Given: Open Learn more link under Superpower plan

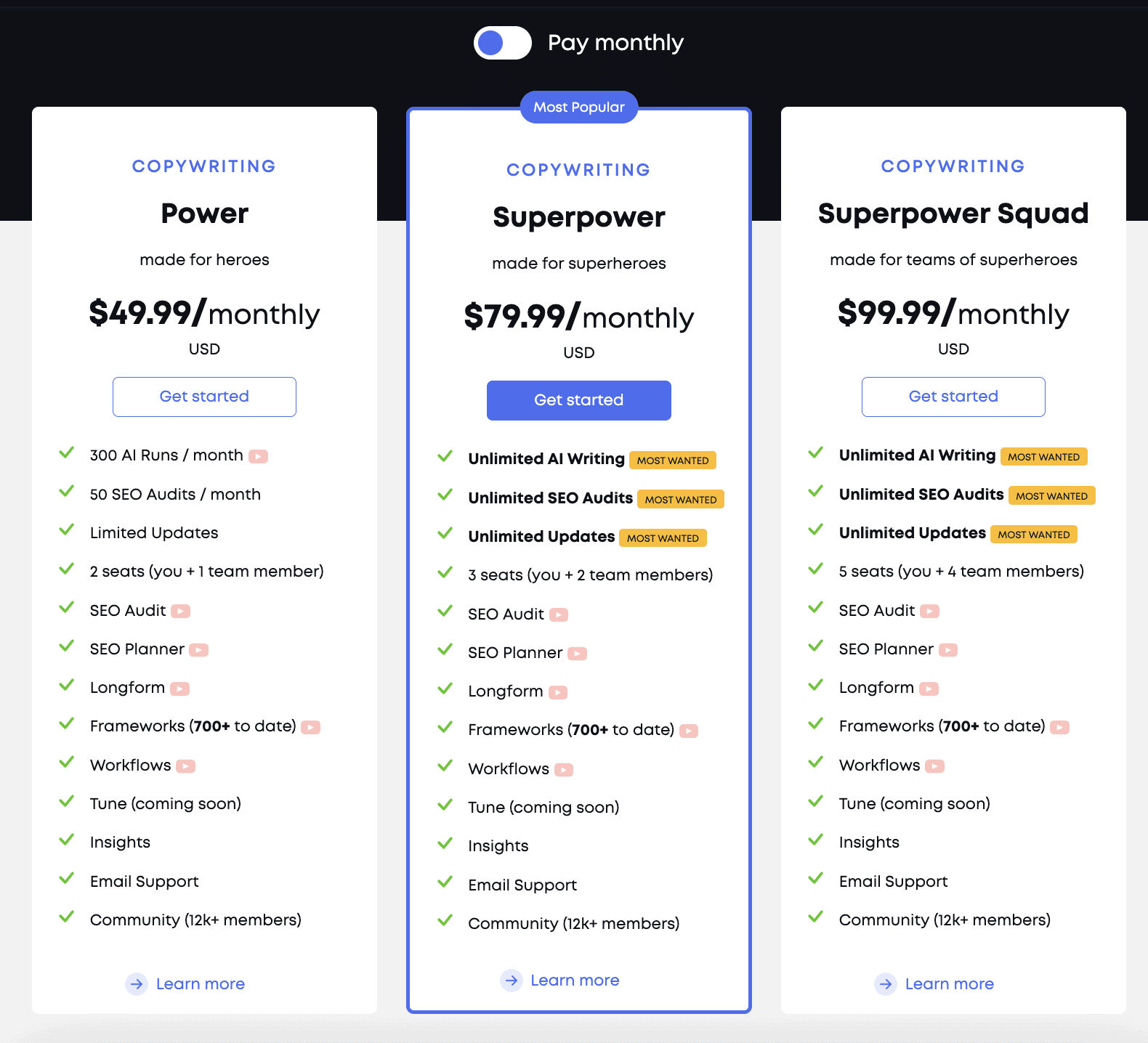Looking at the screenshot, I should (x=575, y=981).
